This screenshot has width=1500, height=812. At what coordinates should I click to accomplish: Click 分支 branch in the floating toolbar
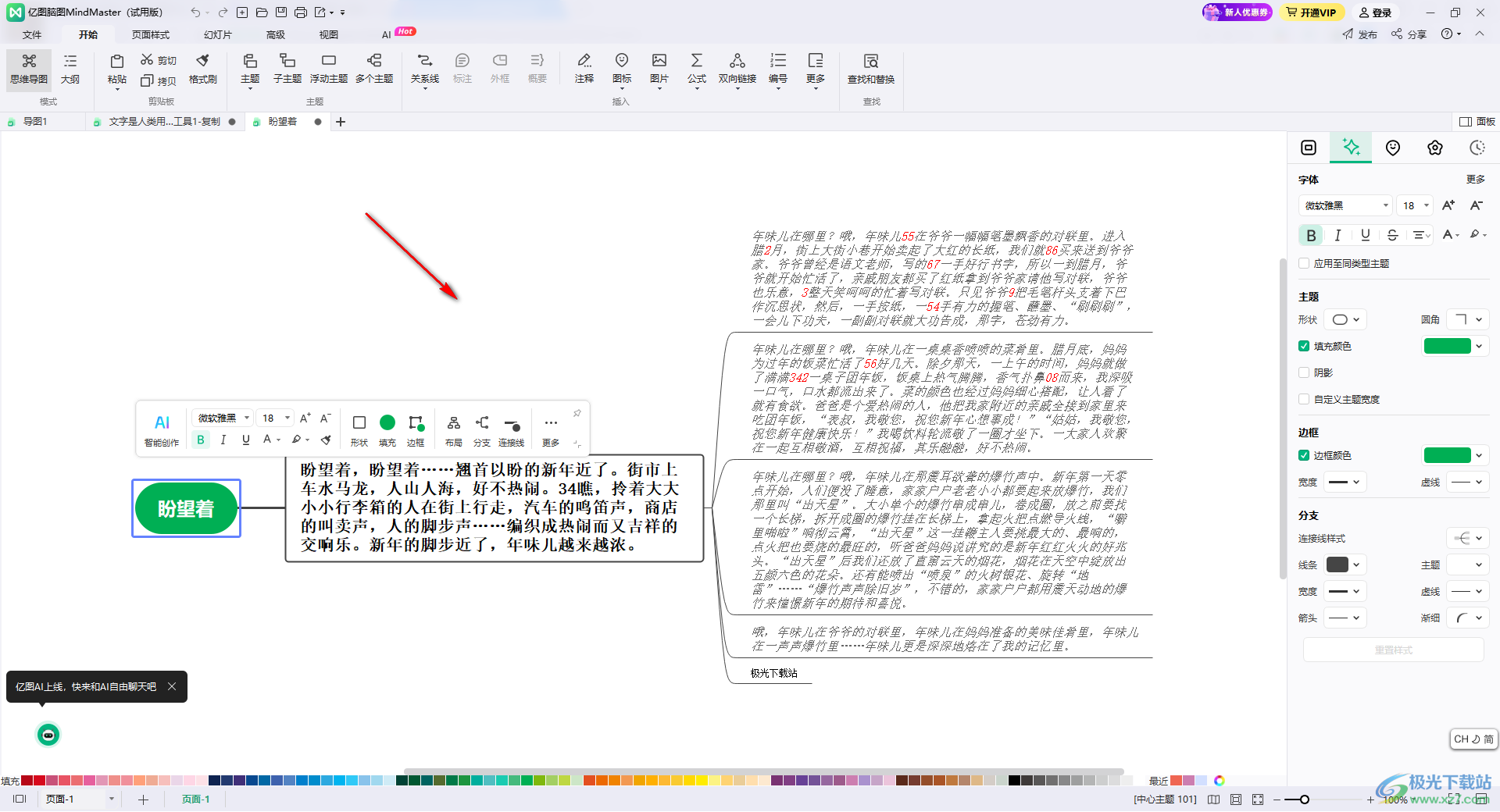pos(482,429)
